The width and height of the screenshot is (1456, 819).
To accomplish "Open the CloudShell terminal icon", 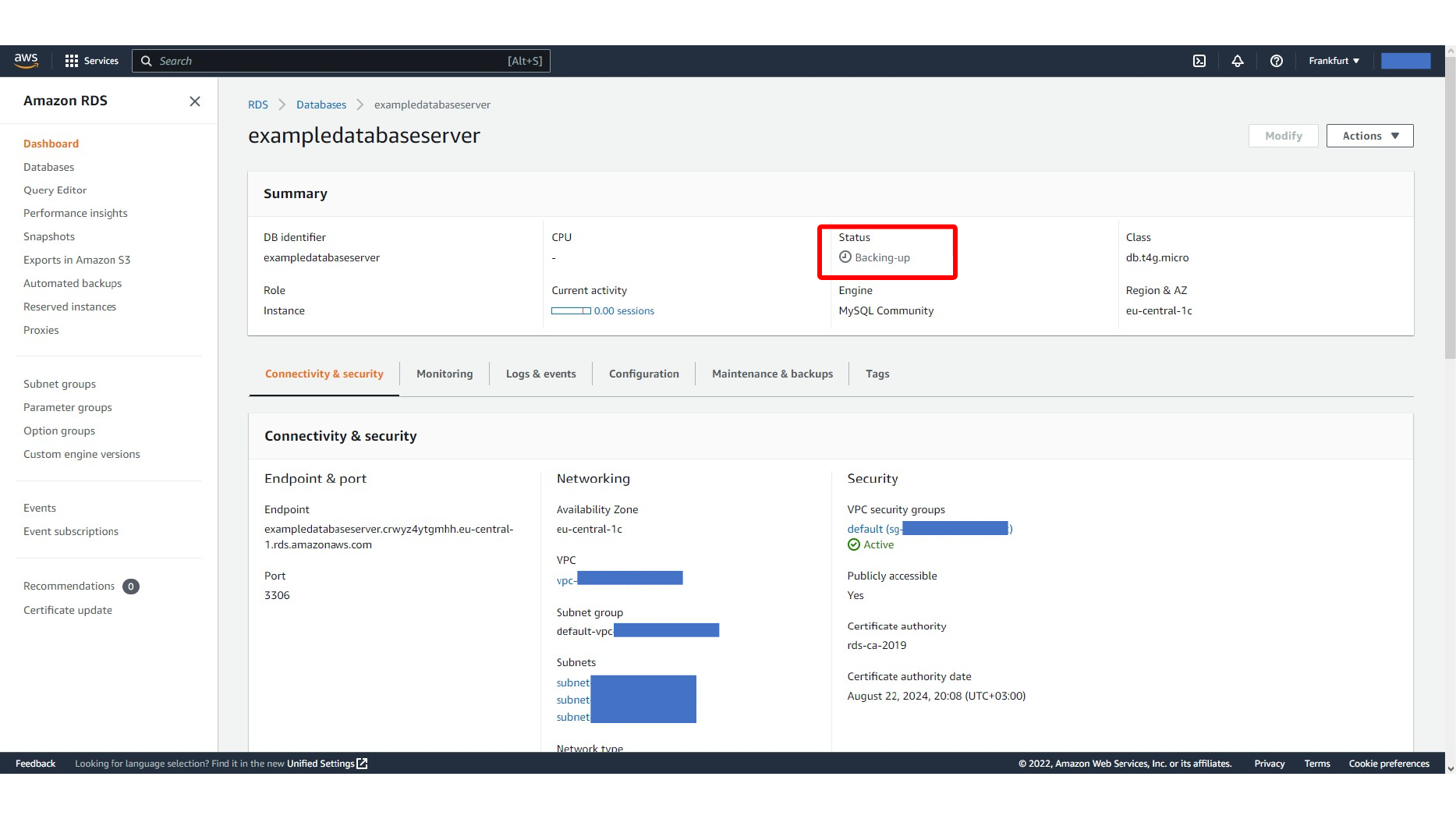I will coord(1199,61).
